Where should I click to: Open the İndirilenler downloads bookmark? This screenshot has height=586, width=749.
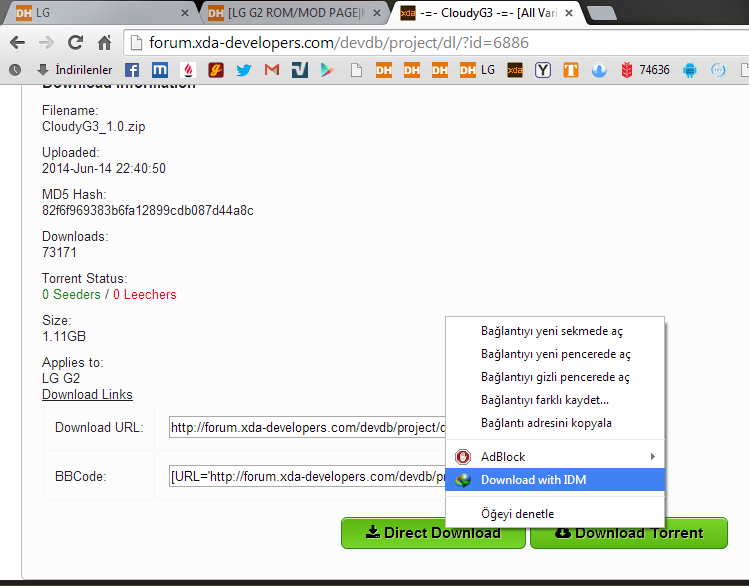click(75, 70)
